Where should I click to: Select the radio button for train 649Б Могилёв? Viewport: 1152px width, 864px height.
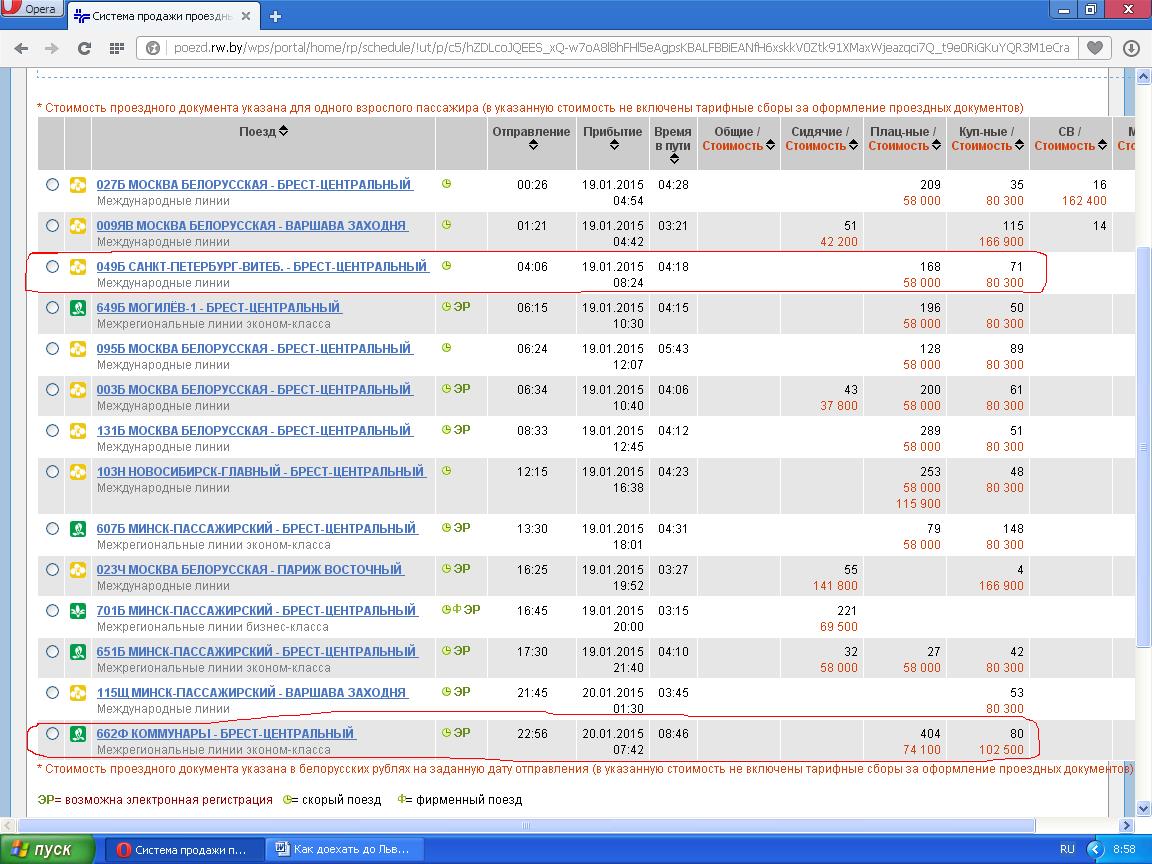point(52,308)
